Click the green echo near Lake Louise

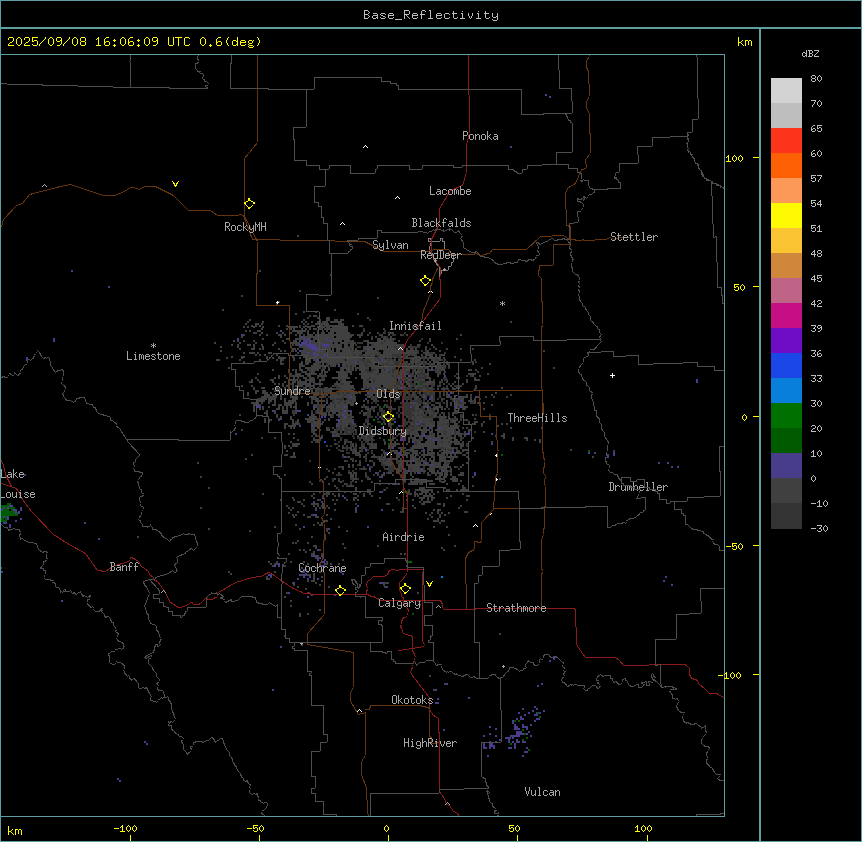tap(9, 513)
